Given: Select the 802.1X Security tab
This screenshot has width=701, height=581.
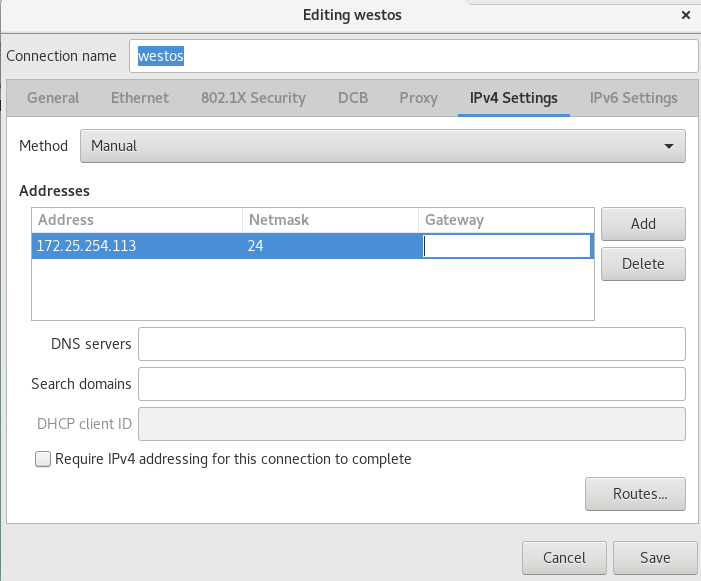Looking at the screenshot, I should point(253,98).
